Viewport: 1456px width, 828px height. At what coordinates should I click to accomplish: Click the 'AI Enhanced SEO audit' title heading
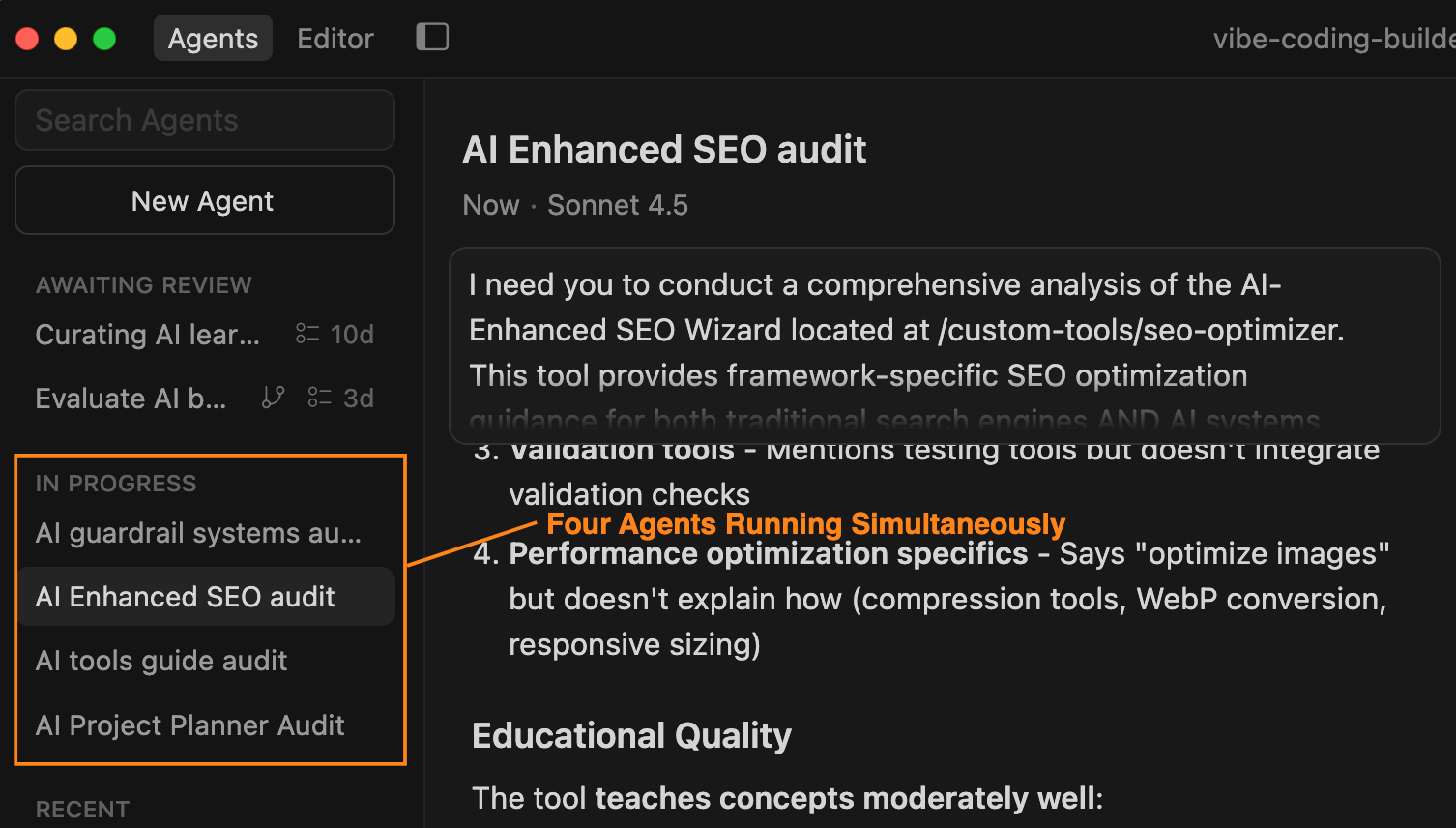664,150
